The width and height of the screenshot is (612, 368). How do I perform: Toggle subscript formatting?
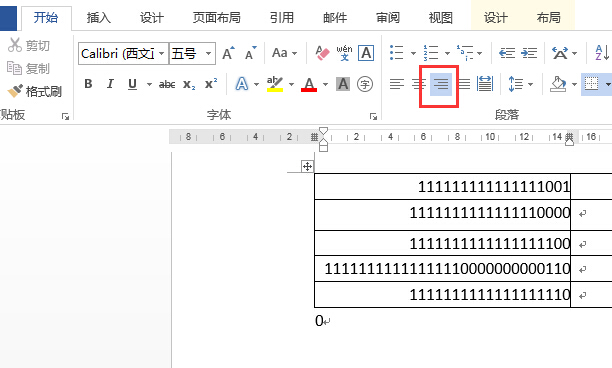coord(189,85)
